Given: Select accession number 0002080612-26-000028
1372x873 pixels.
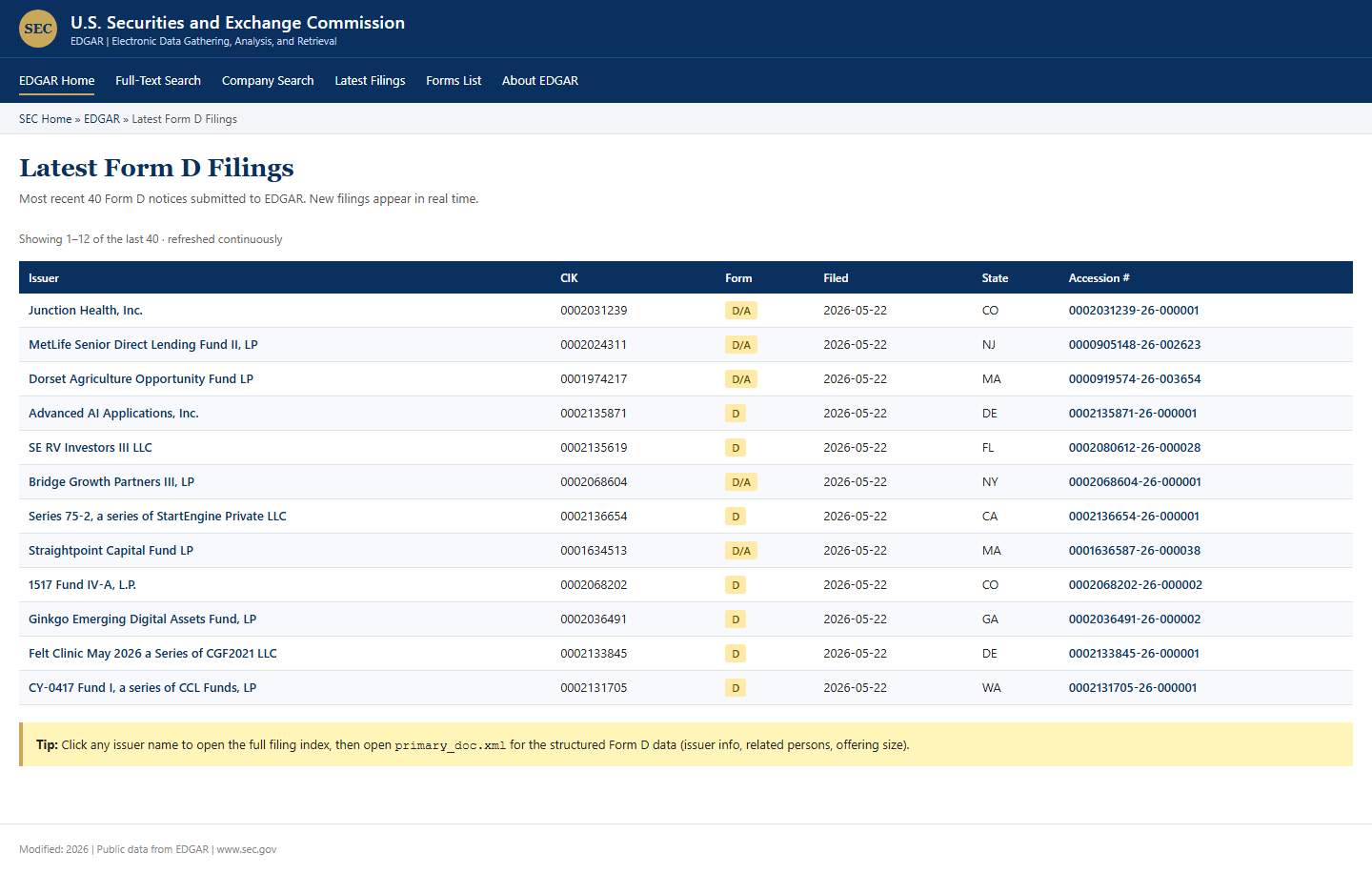Looking at the screenshot, I should tap(1135, 448).
